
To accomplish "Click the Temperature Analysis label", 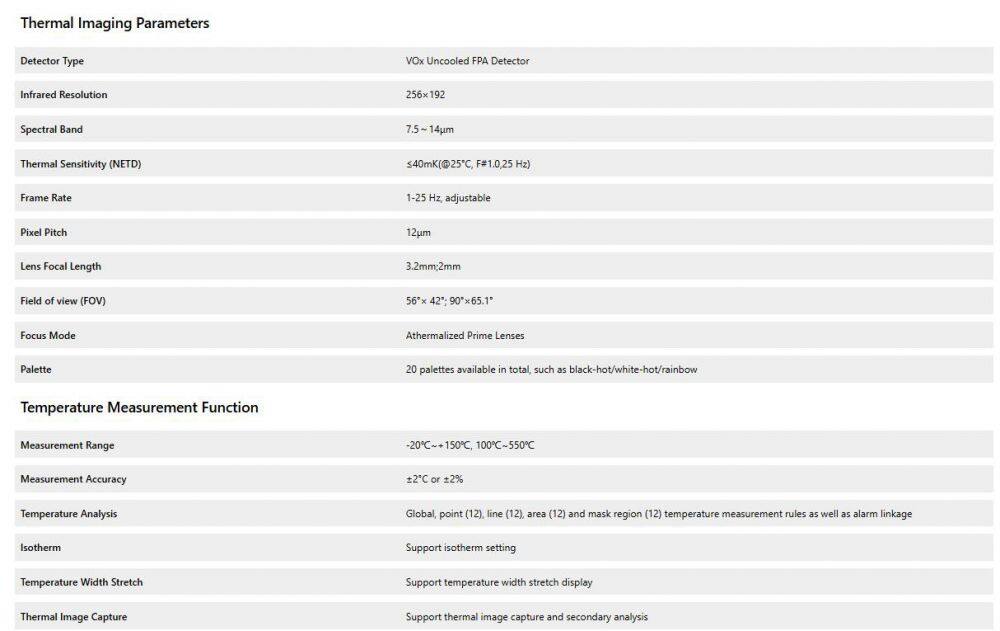I will coord(69,514).
